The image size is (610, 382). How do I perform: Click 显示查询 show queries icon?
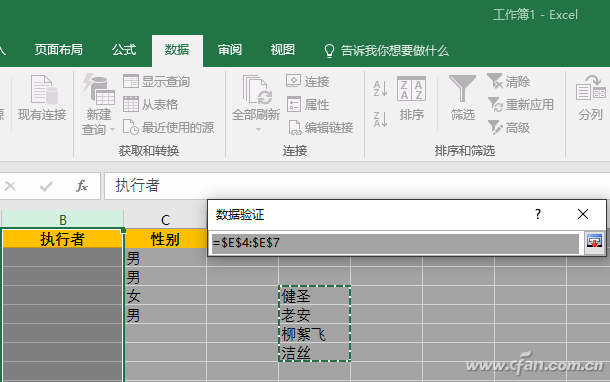131,81
